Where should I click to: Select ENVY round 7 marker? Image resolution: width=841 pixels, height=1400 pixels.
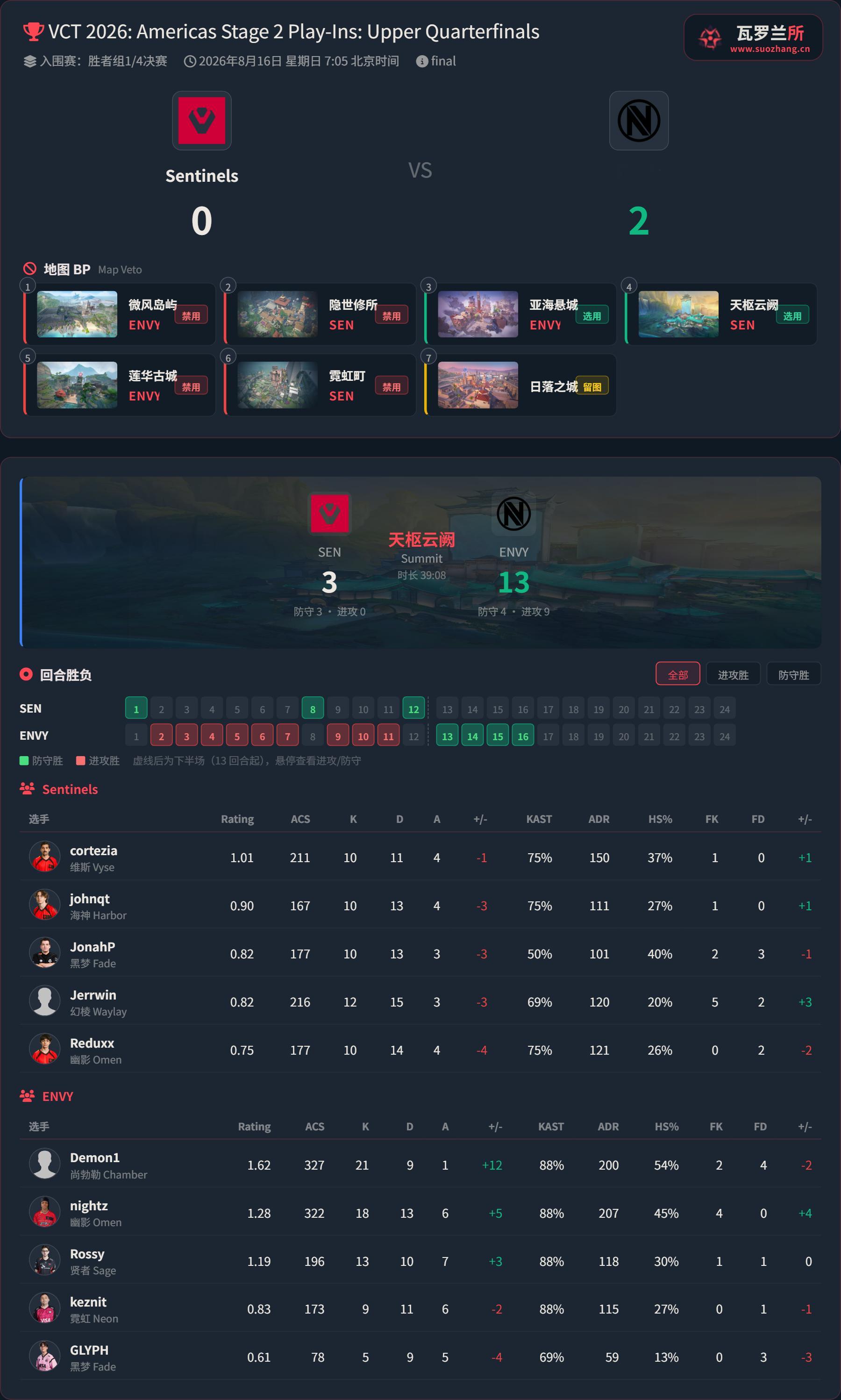point(287,736)
